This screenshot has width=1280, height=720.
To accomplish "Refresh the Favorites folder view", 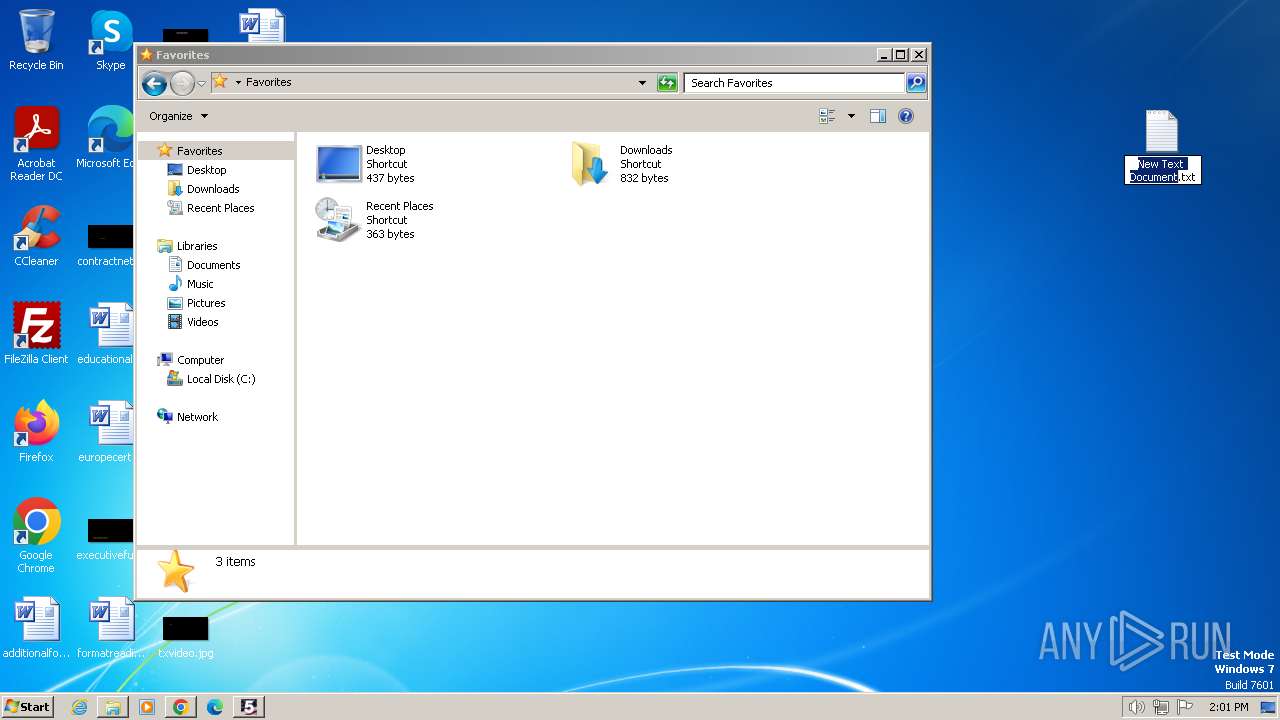I will point(667,83).
